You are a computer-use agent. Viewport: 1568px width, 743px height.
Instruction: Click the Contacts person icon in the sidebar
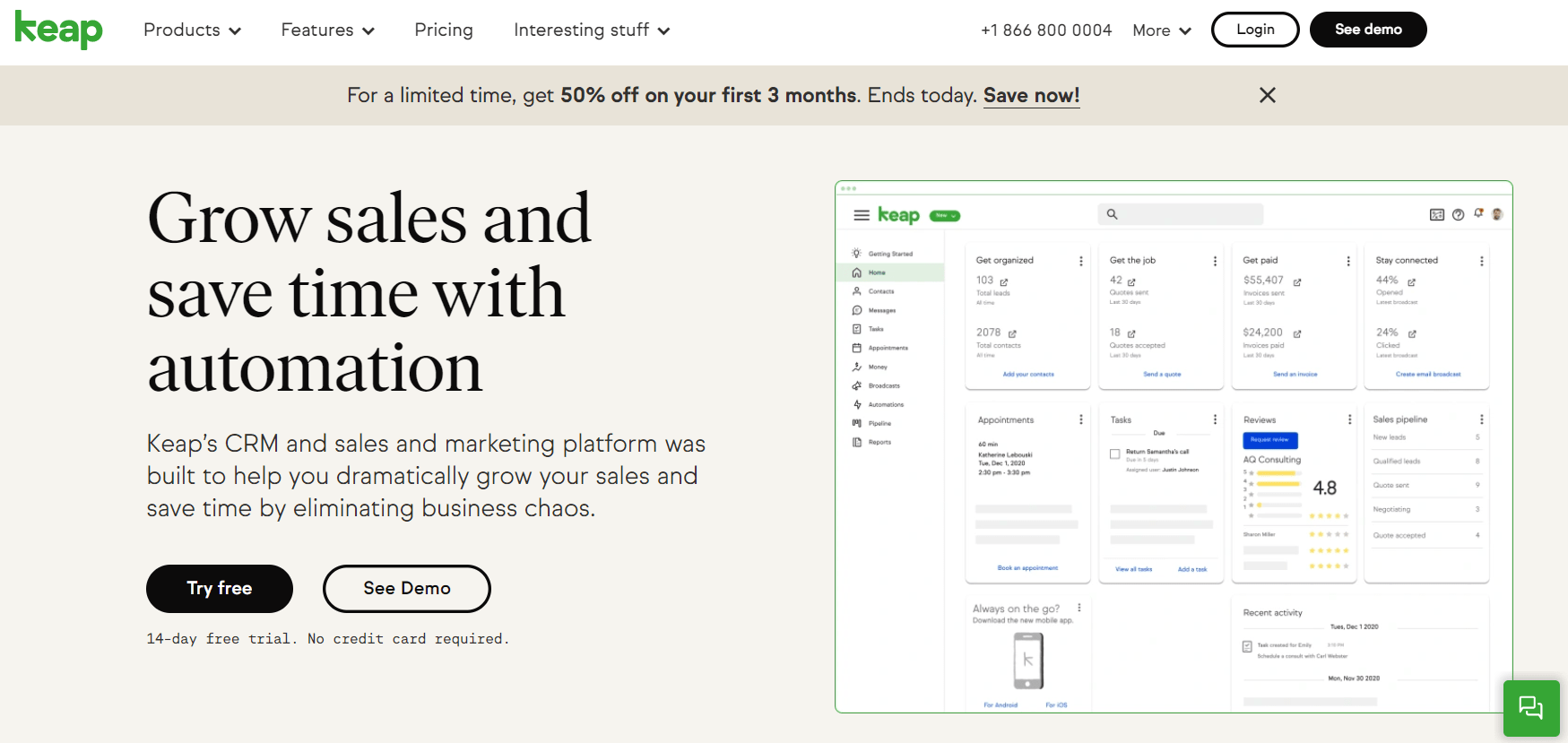point(856,291)
